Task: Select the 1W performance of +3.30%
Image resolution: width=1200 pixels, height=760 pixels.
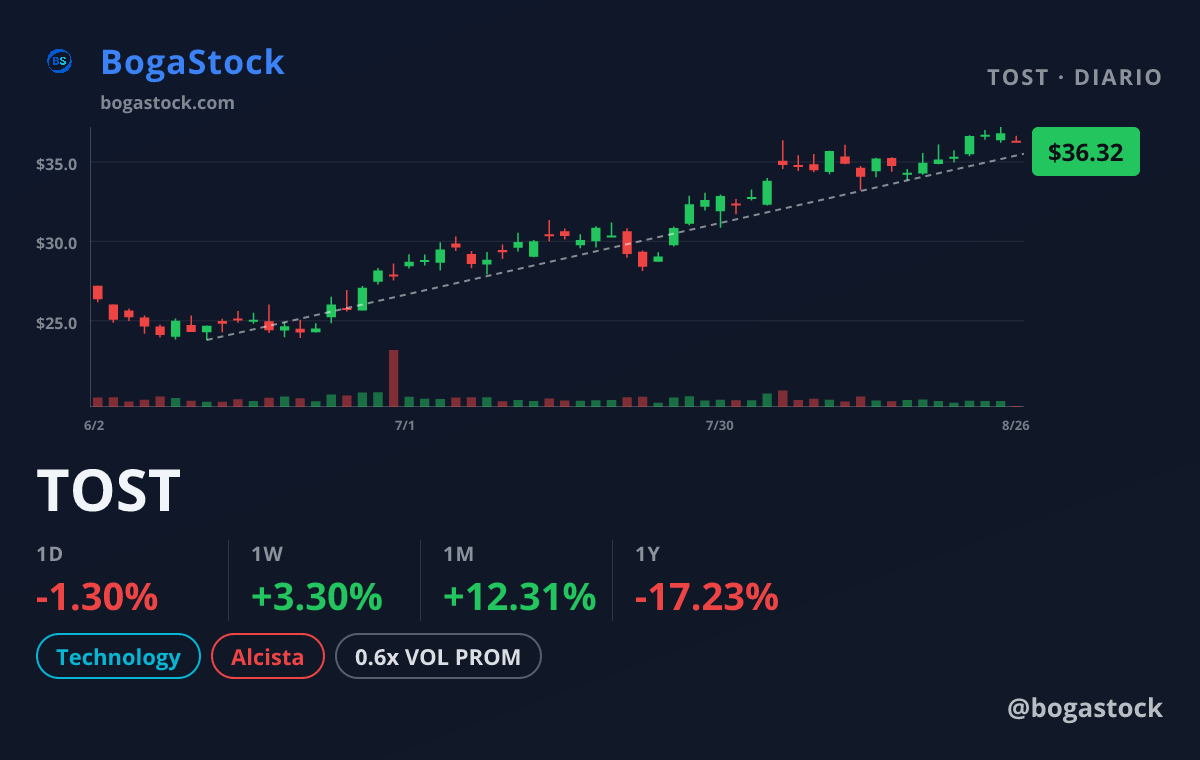Action: click(316, 597)
